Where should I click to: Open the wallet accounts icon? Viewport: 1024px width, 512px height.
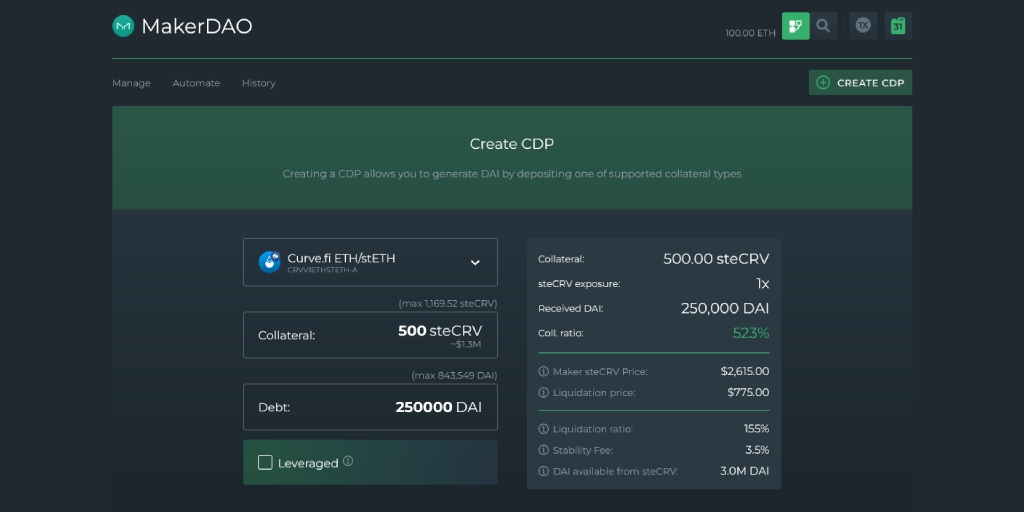click(795, 26)
